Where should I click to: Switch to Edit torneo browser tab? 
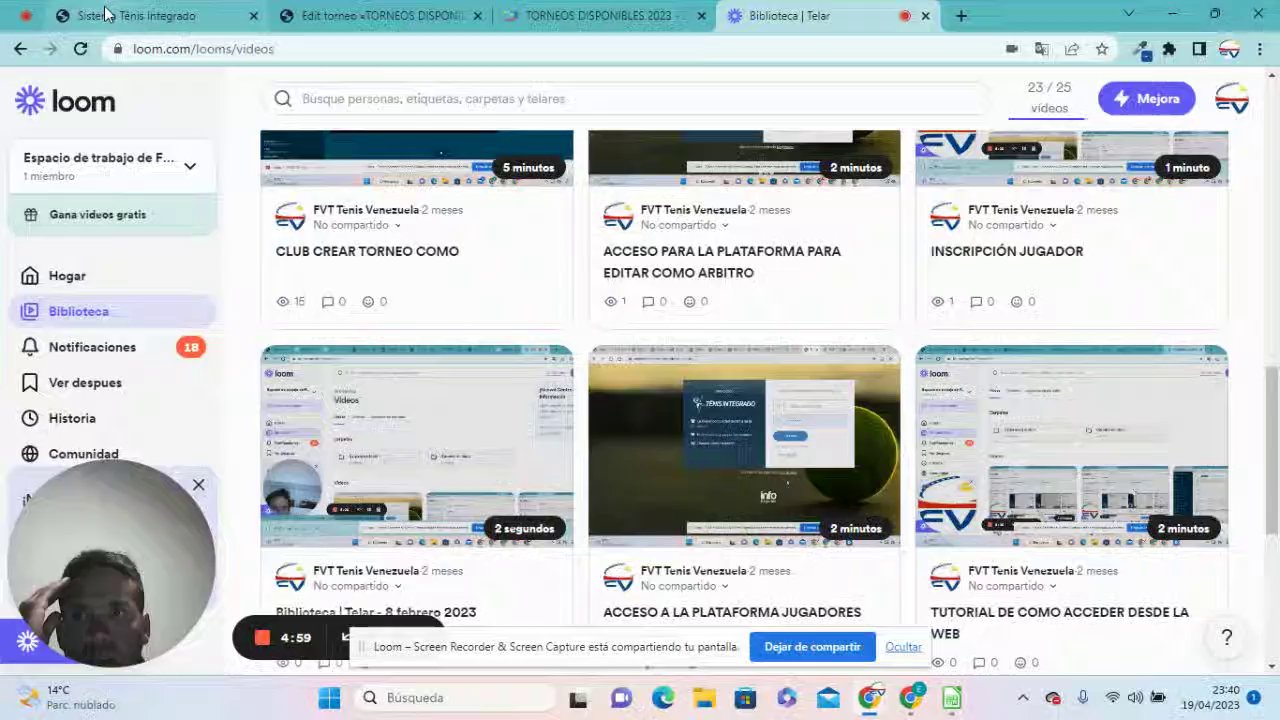point(382,16)
